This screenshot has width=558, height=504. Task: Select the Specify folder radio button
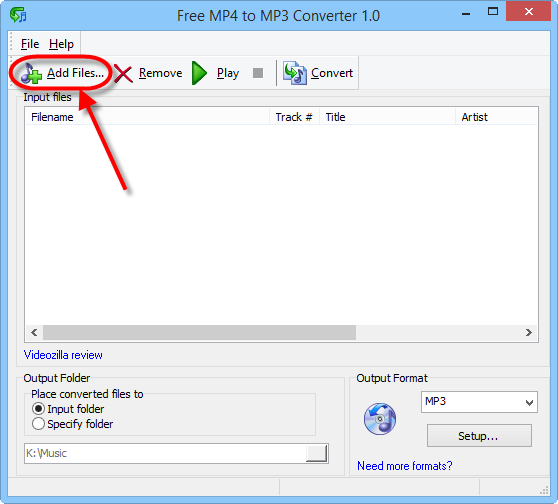click(38, 424)
